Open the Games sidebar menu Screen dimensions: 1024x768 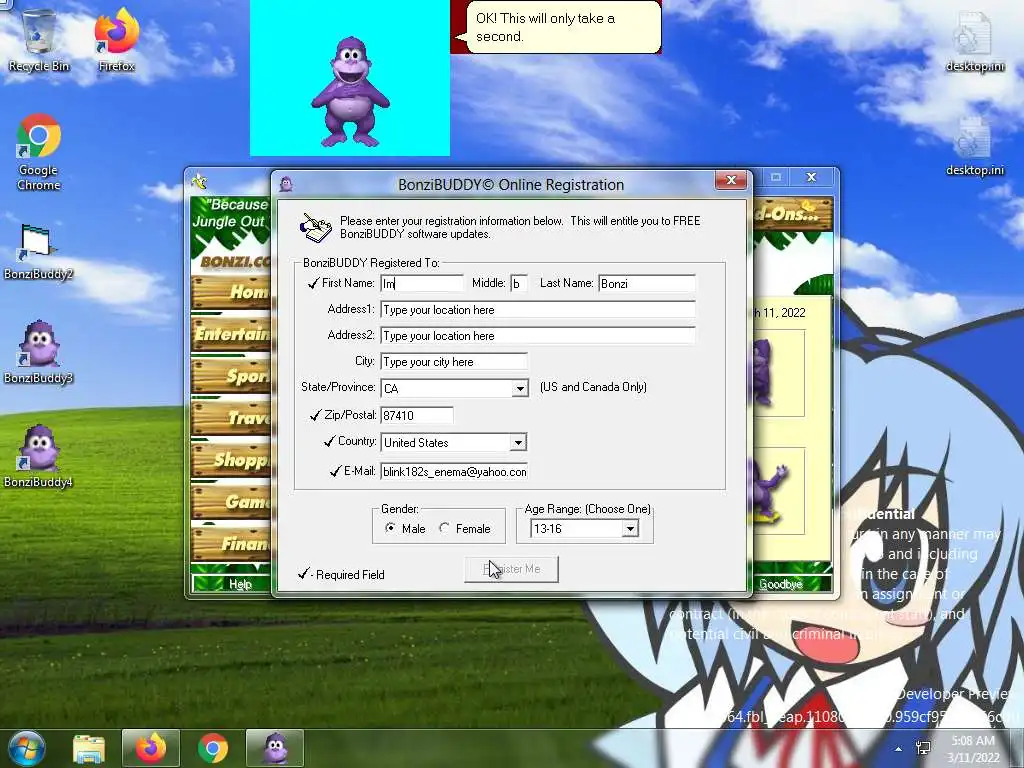pyautogui.click(x=231, y=502)
